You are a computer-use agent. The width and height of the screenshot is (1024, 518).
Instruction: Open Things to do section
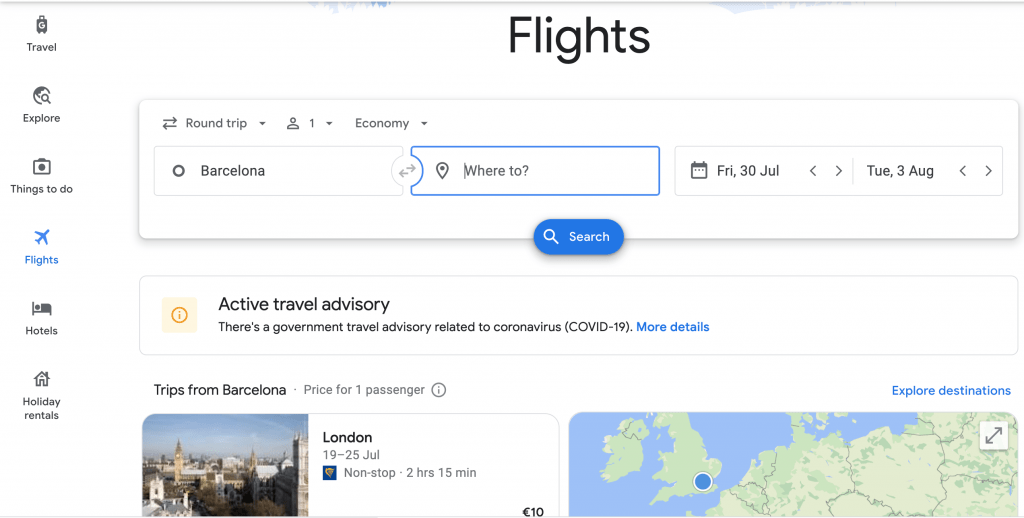(x=41, y=175)
